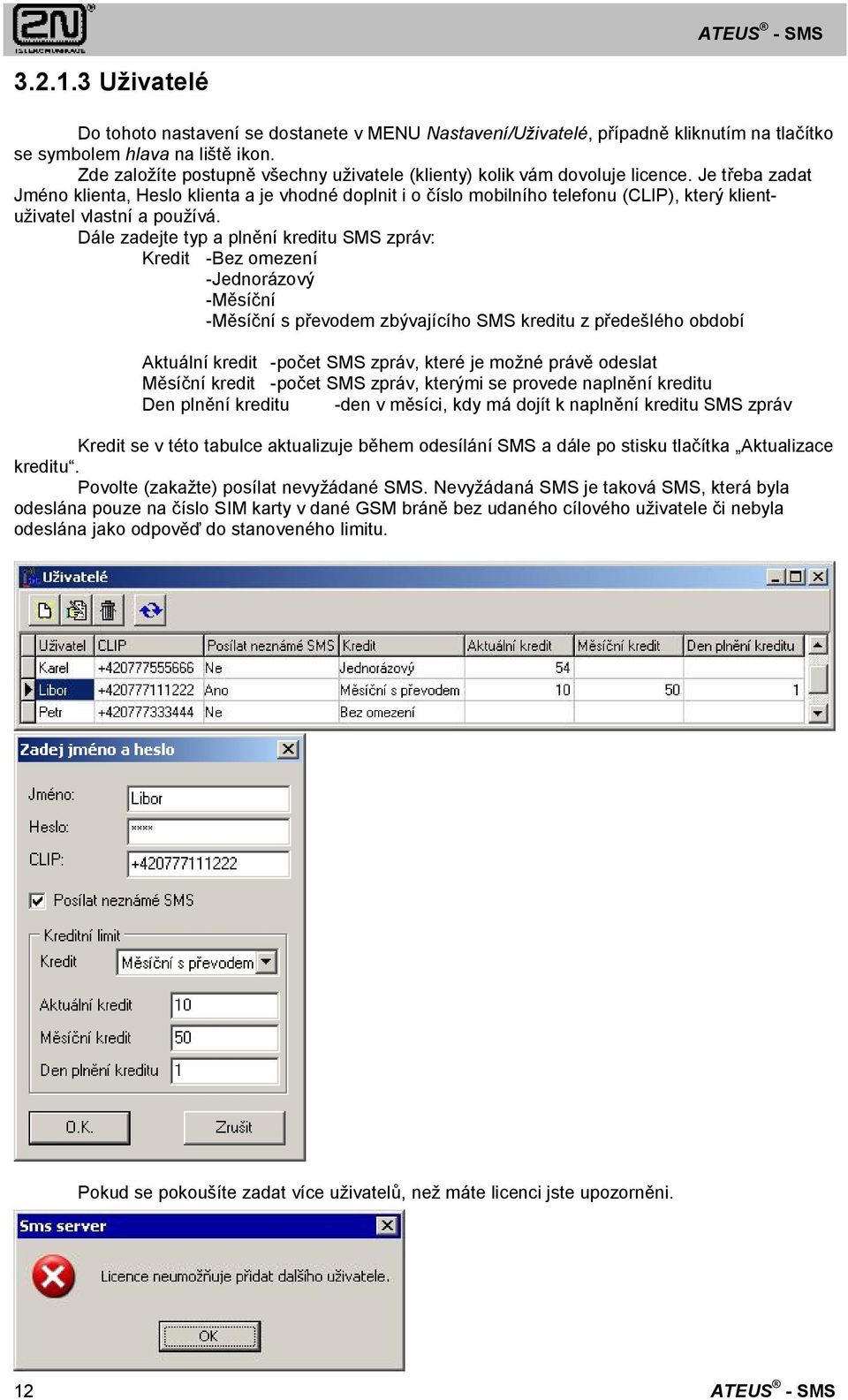The image size is (848, 1400).
Task: Click the Posílat neznámé SMS column header
Action: click(271, 646)
